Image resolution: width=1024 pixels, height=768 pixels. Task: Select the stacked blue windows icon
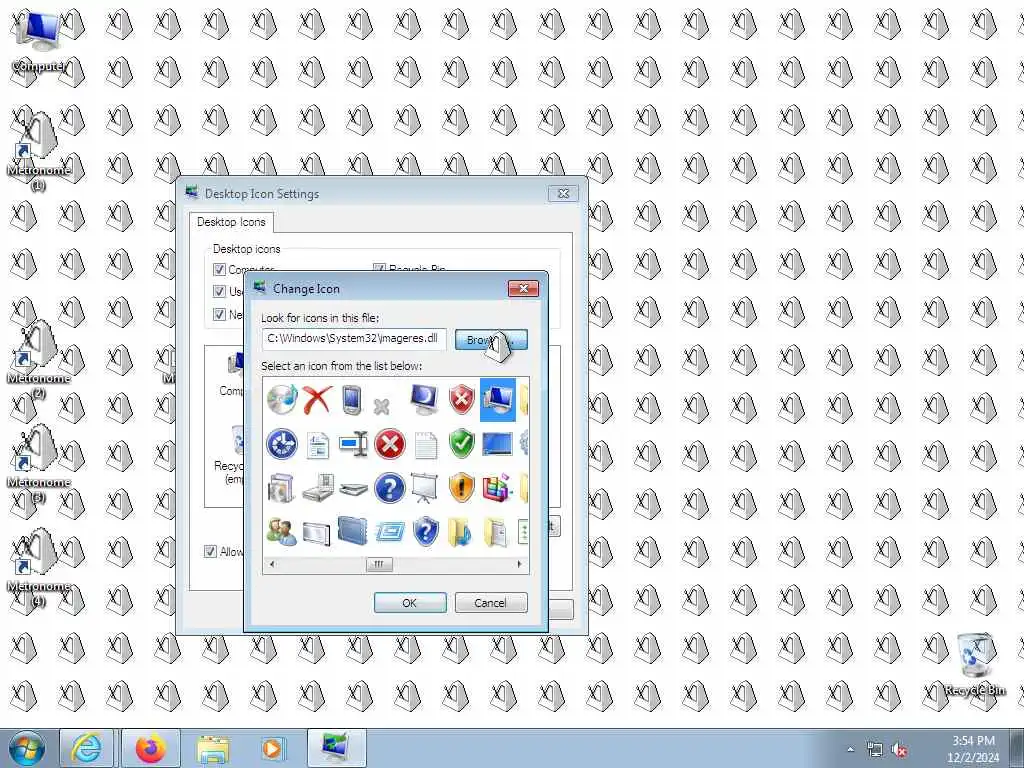tap(389, 532)
